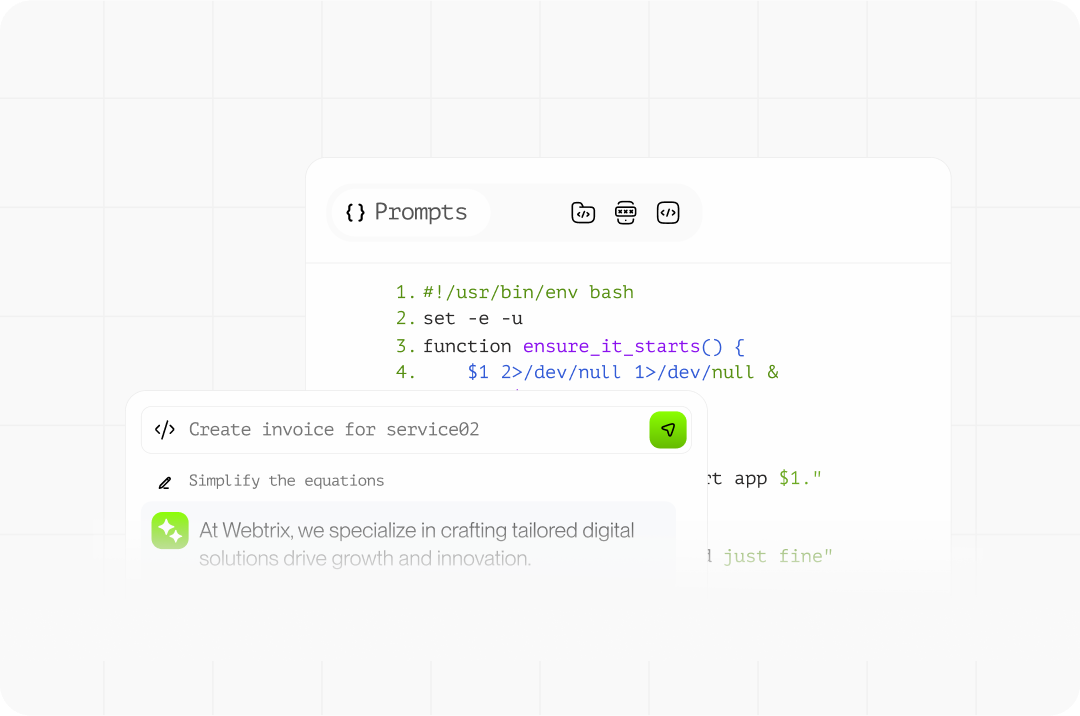Click the green sparkle AI icon

pyautogui.click(x=170, y=530)
